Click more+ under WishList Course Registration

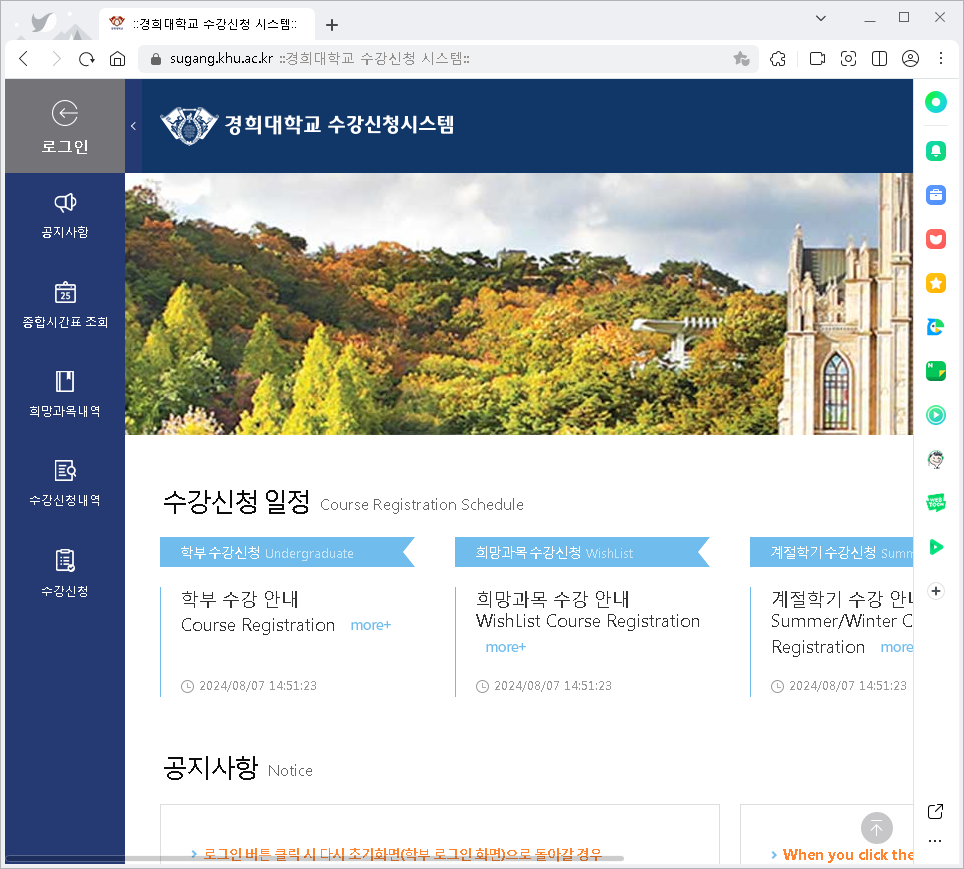pyautogui.click(x=505, y=647)
